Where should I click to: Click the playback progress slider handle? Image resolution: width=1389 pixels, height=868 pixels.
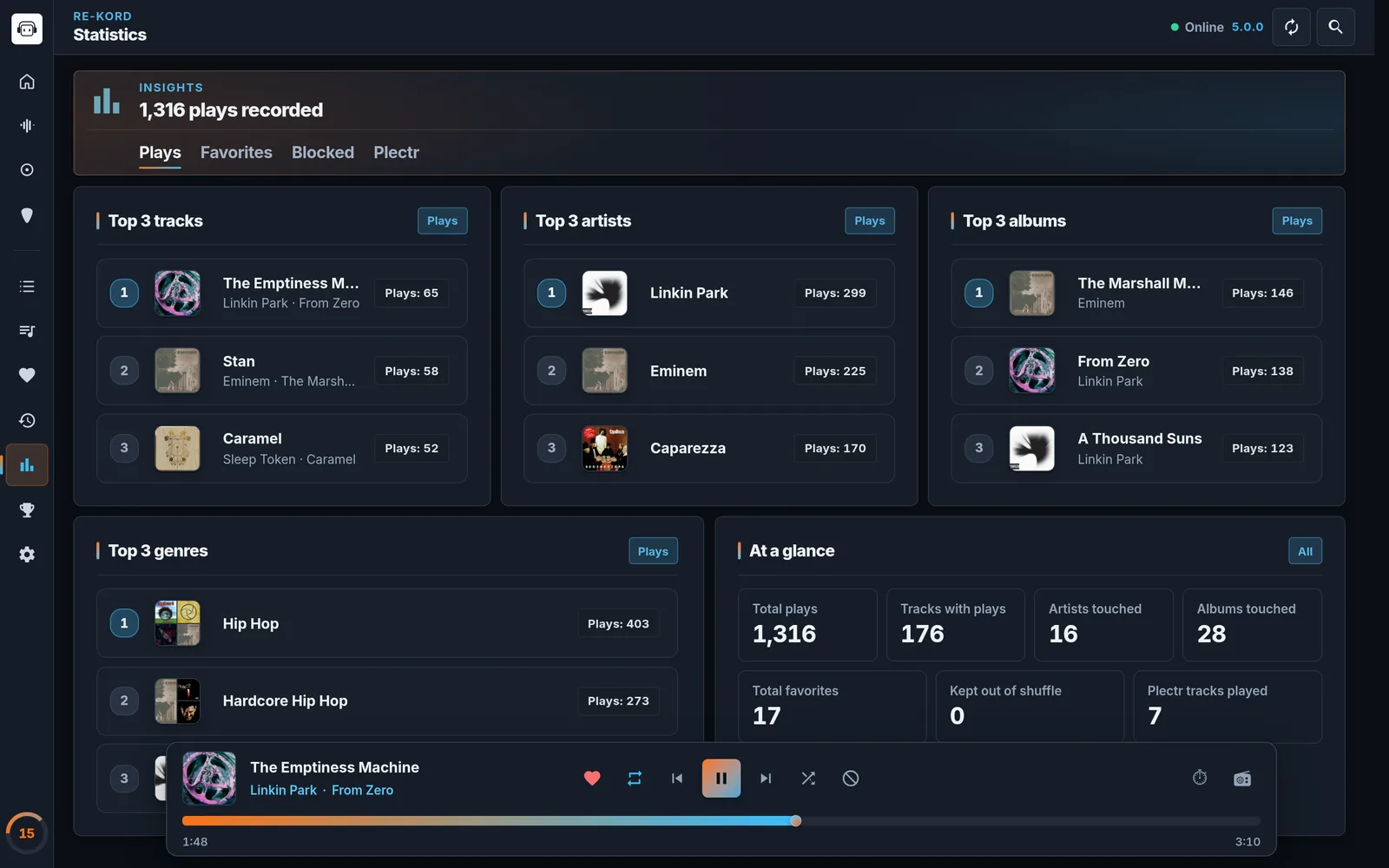click(795, 821)
